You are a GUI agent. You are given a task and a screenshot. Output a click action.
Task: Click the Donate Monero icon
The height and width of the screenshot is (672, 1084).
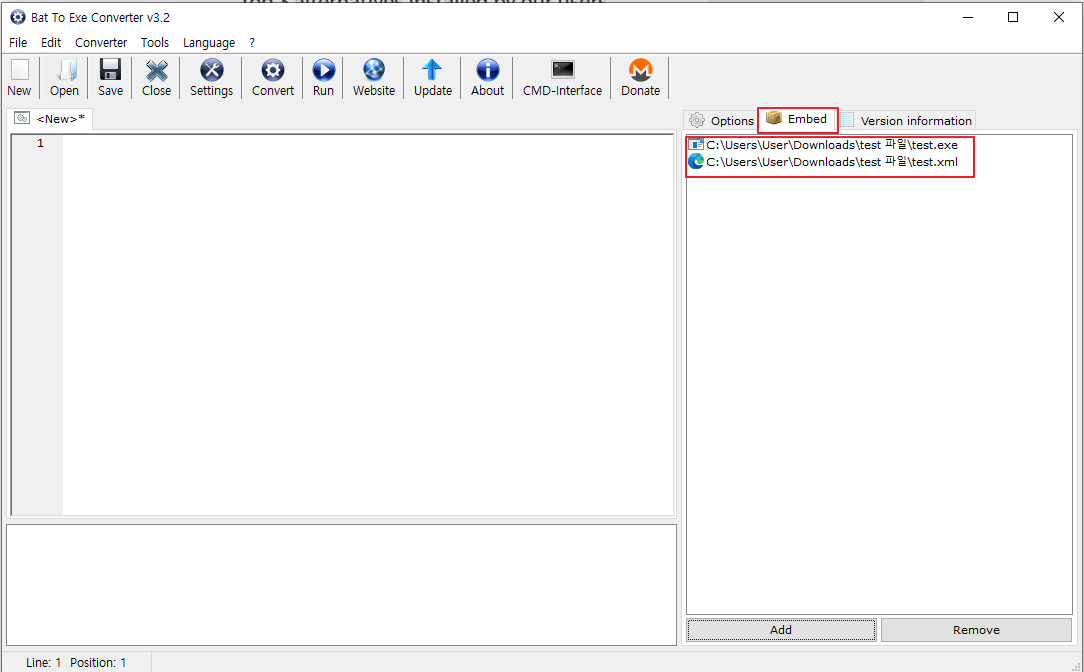(640, 70)
